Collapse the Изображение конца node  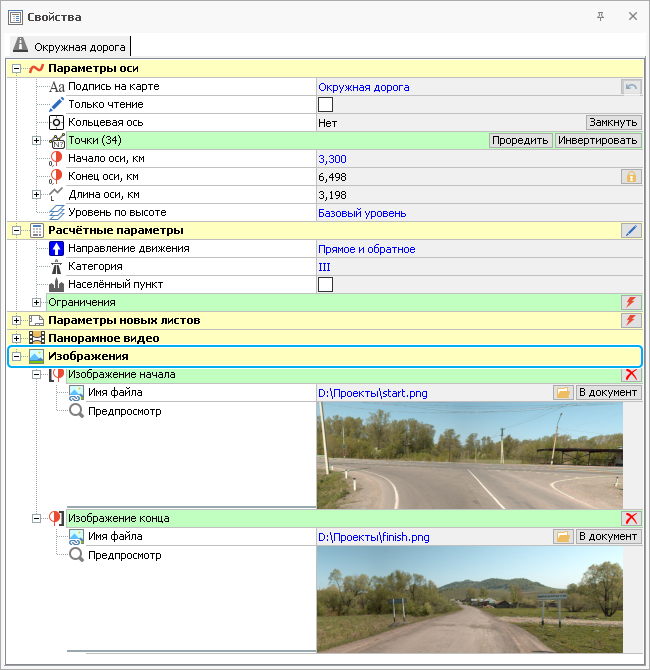(x=36, y=518)
